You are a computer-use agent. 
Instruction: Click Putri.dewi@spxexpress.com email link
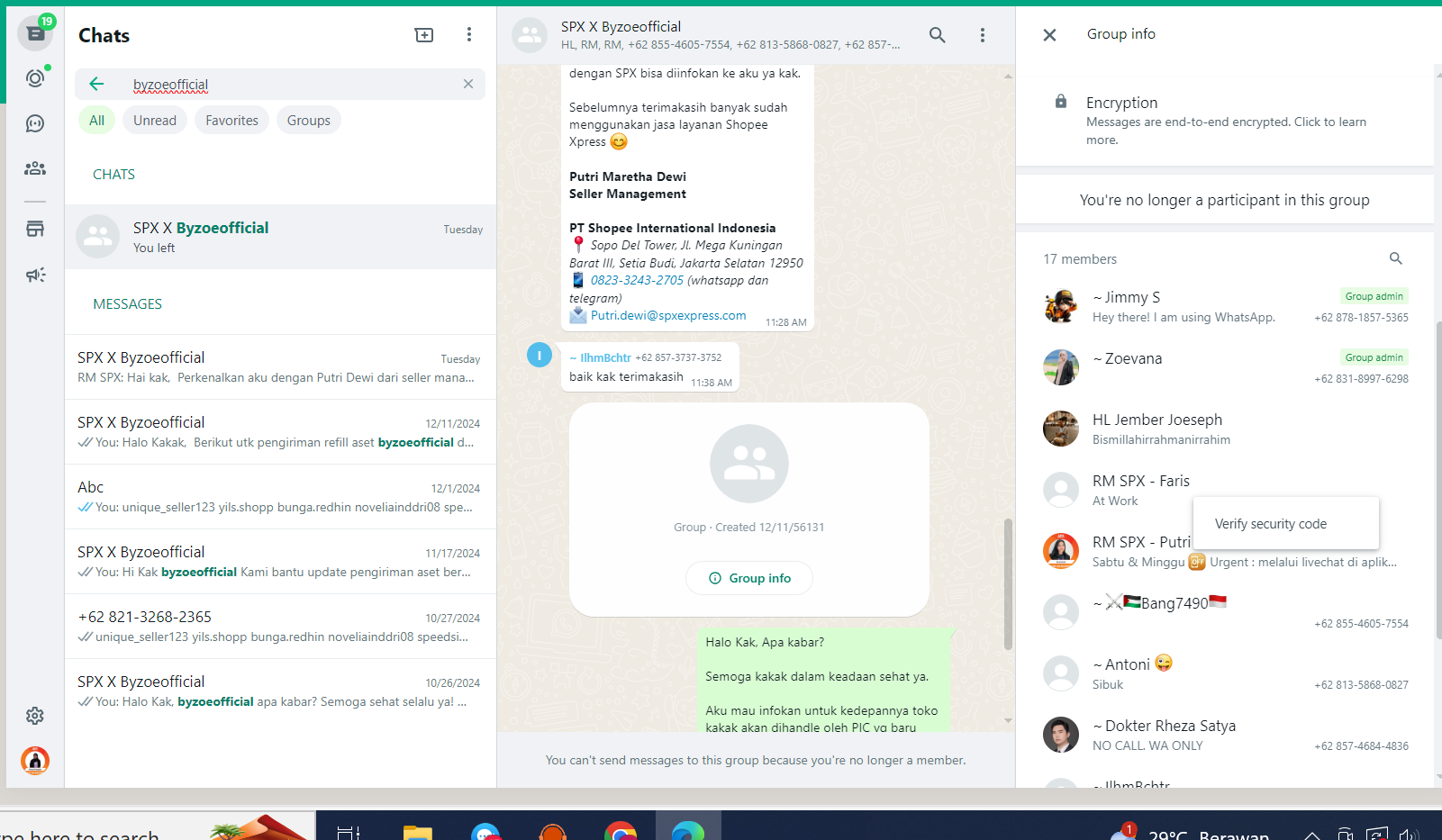(668, 315)
